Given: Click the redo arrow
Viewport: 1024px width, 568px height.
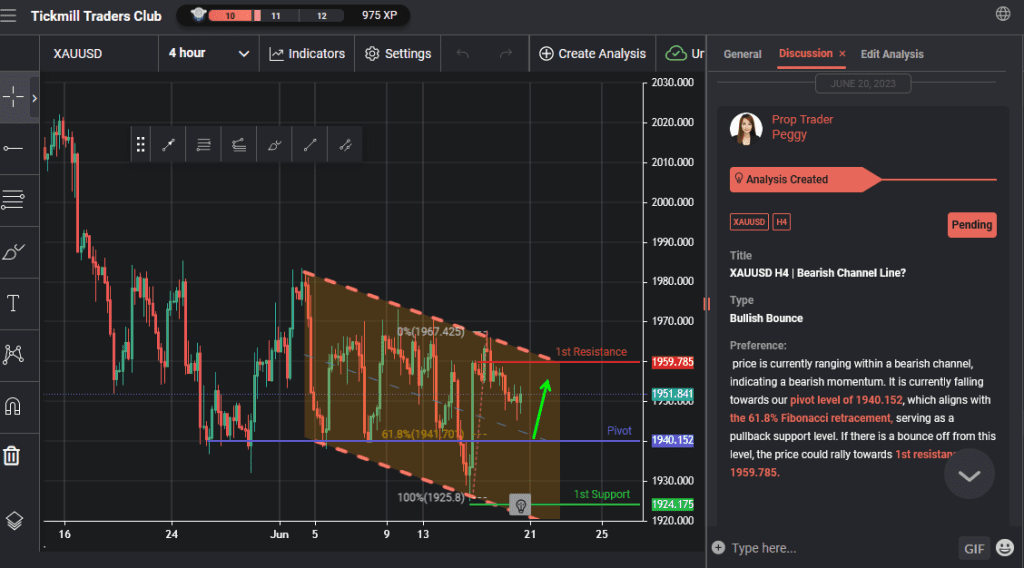Looking at the screenshot, I should (x=505, y=54).
